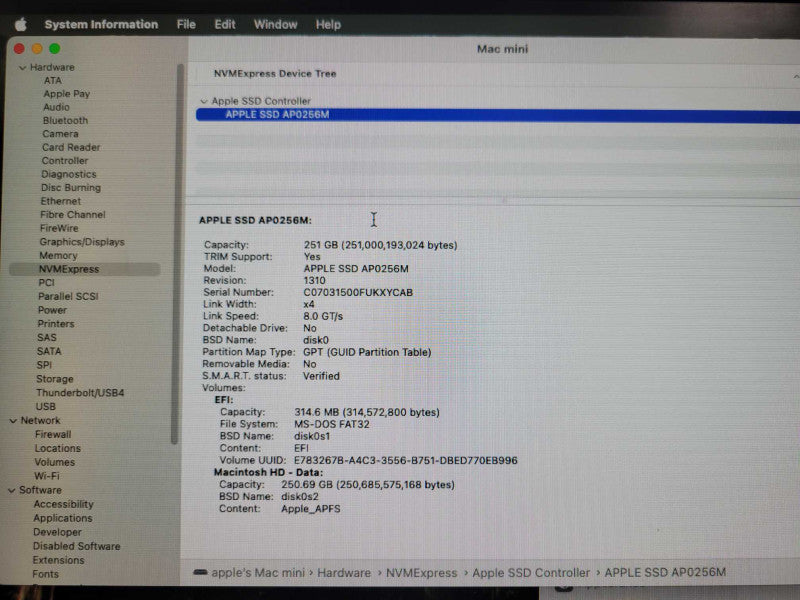
Task: Select Controller in the sidebar
Action: click(x=65, y=161)
